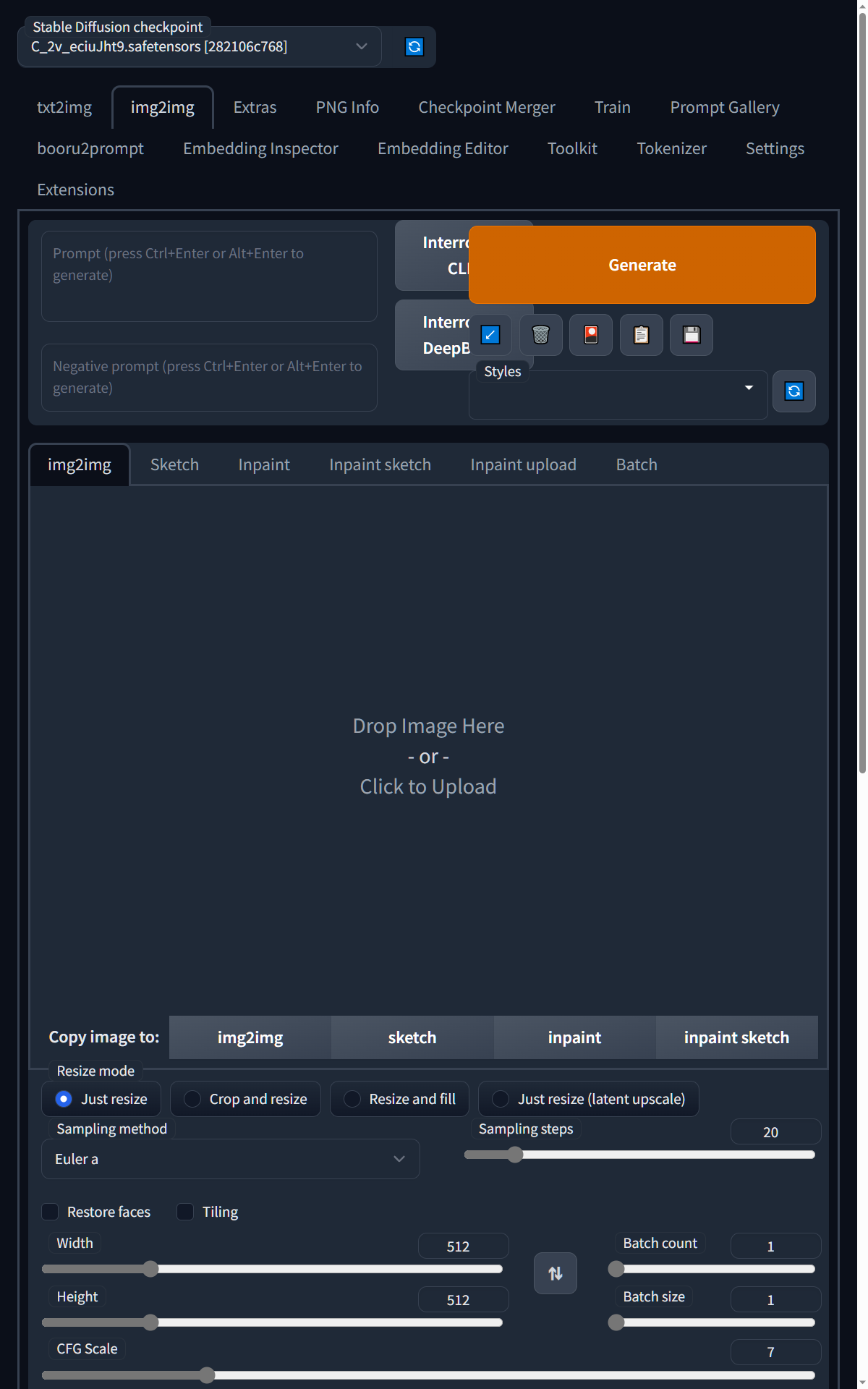This screenshot has height=1389, width=868.
Task: Click the Sampling steps number field
Action: (775, 1132)
